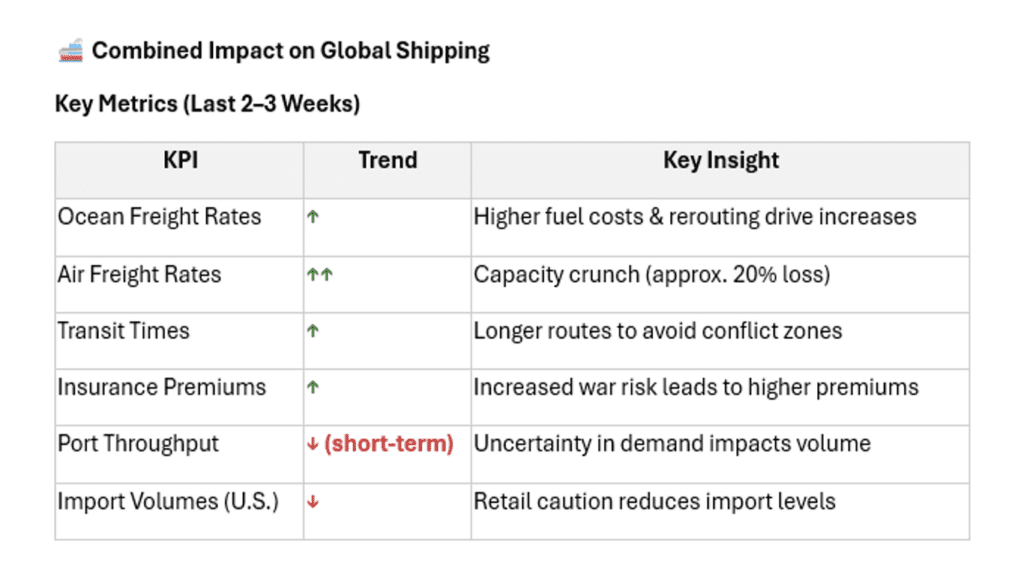Viewport: 1024px width, 585px height.
Task: Click the green up arrow for Transit Times
Action: click(x=313, y=330)
